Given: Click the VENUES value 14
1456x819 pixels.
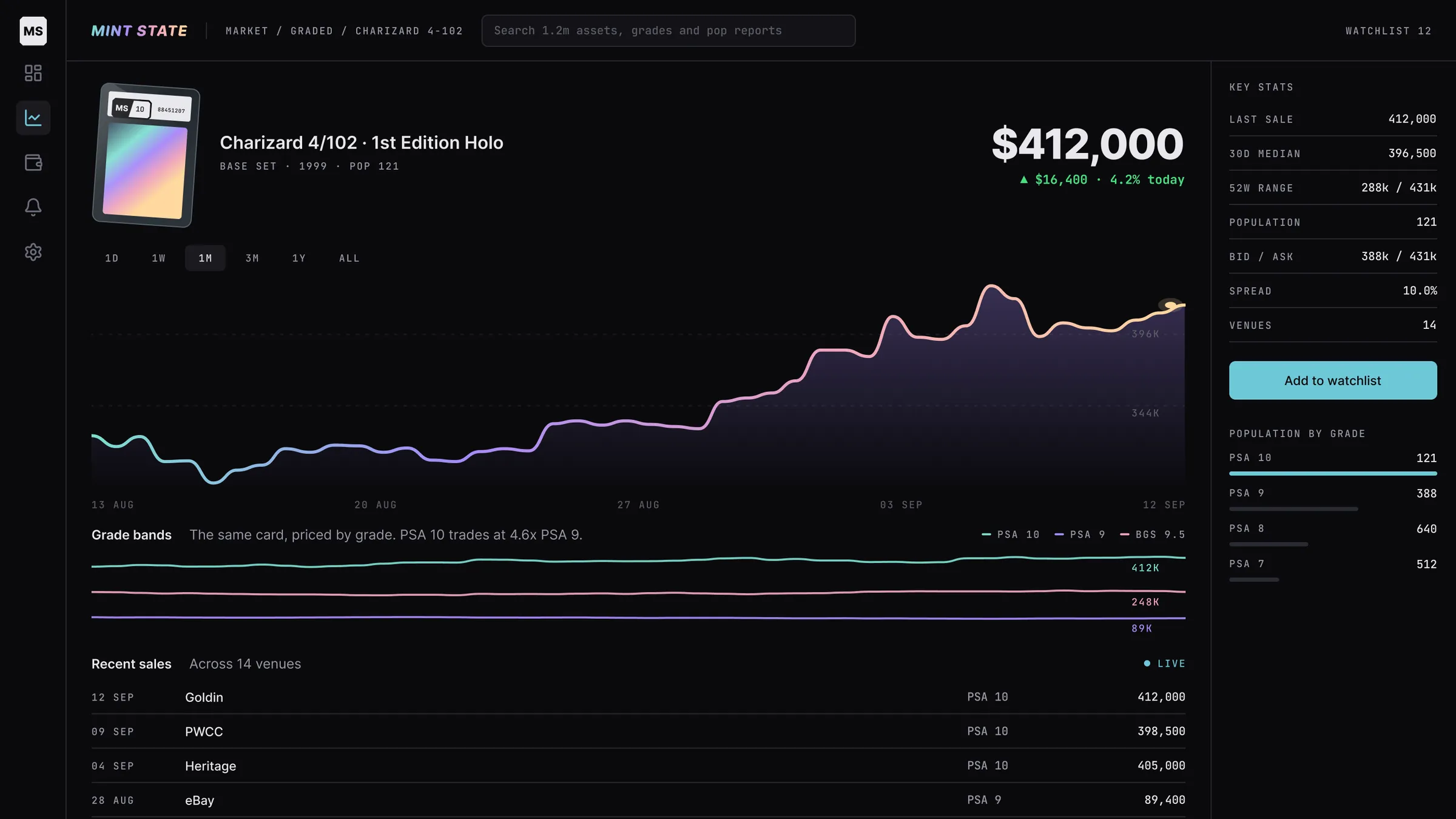Looking at the screenshot, I should point(1429,325).
